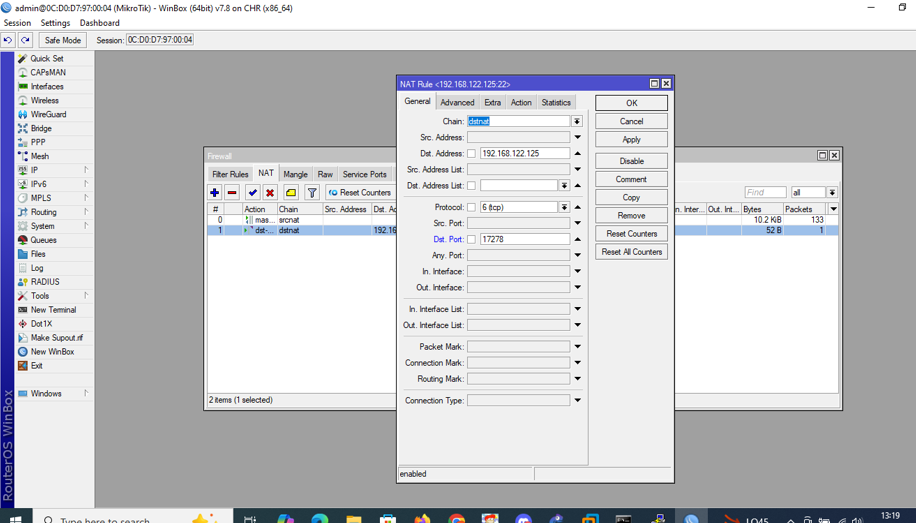Open WireGuard in the sidebar
916x523 pixels.
tap(48, 115)
